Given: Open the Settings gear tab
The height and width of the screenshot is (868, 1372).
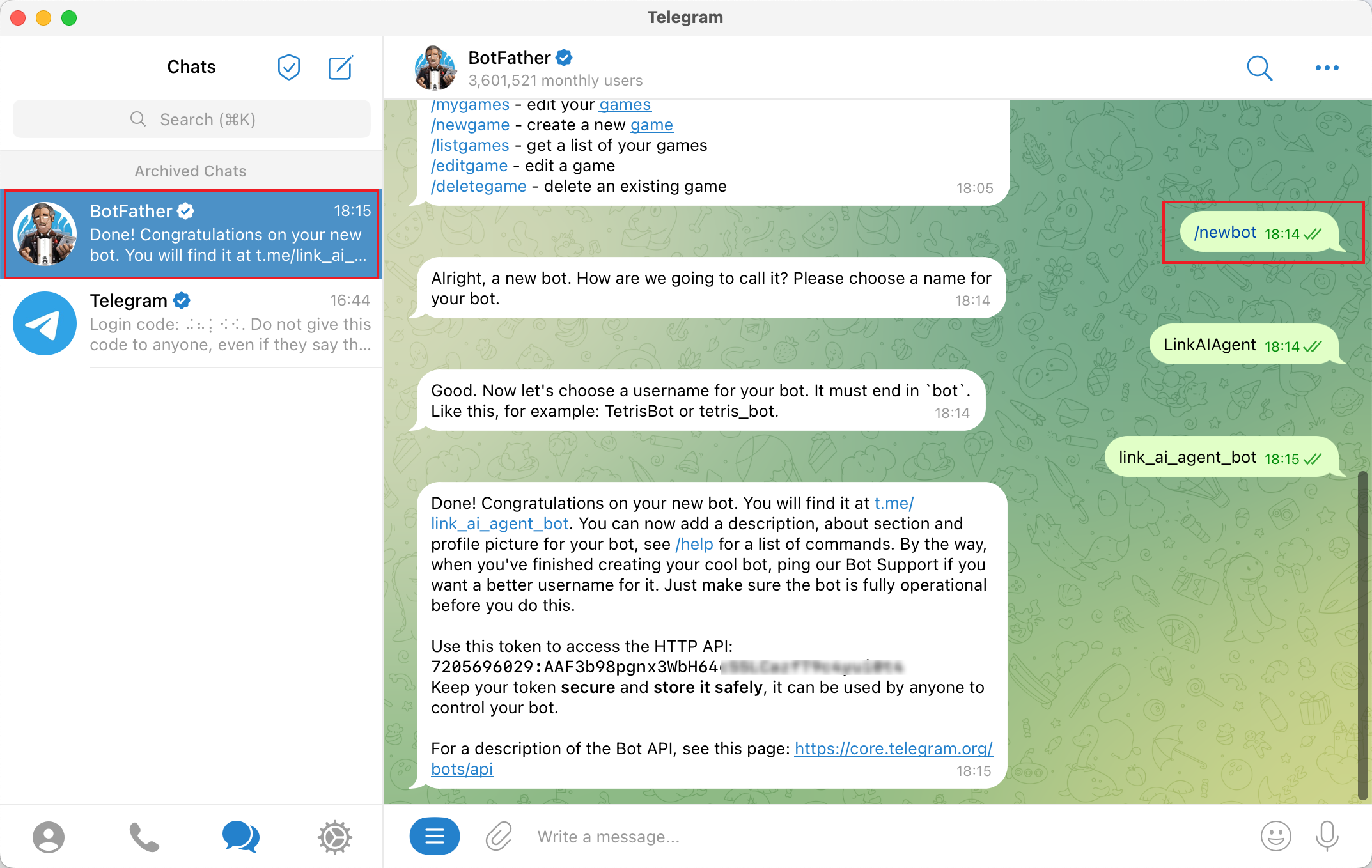Looking at the screenshot, I should (x=335, y=837).
